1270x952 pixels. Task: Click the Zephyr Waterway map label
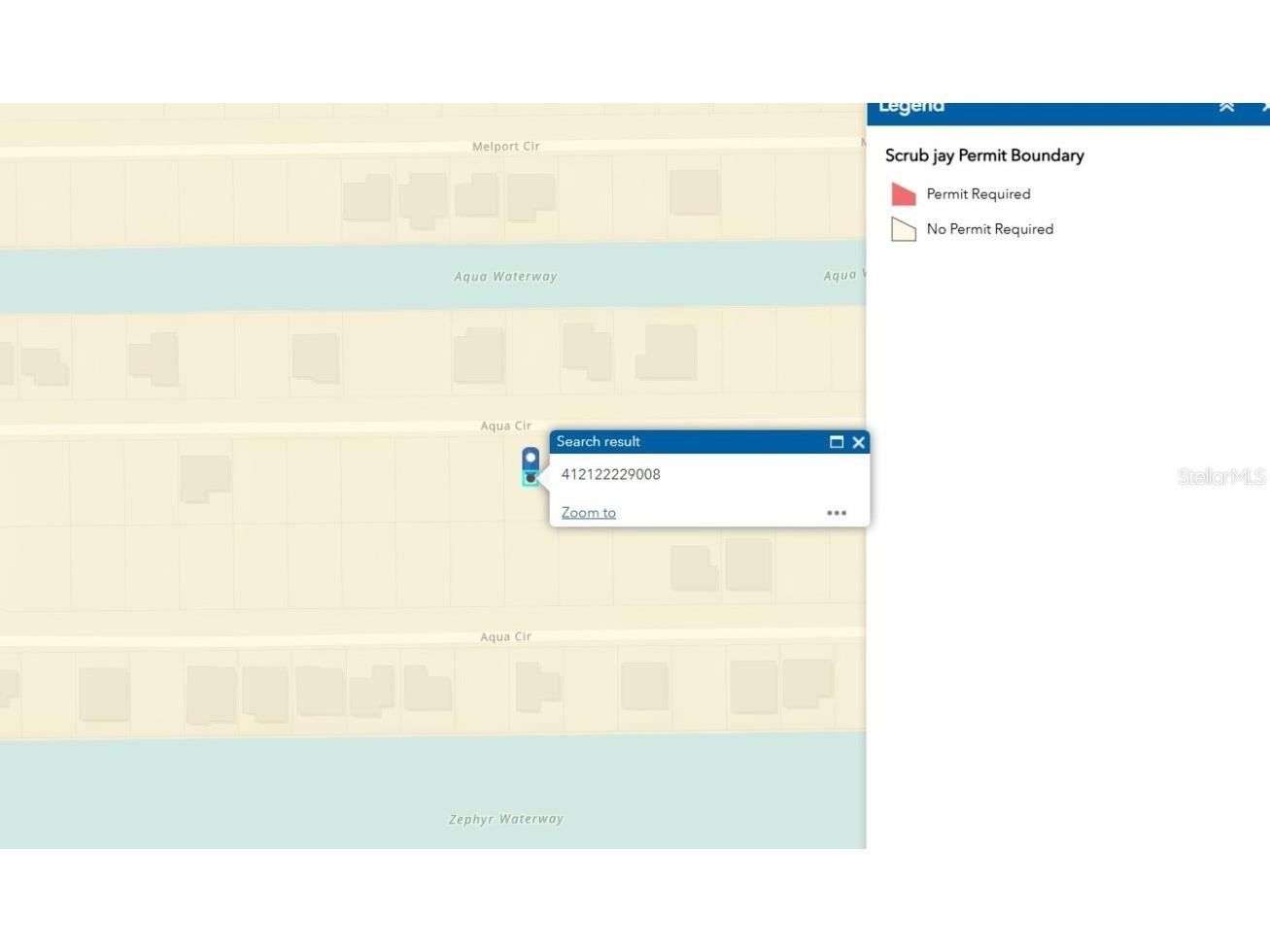(x=505, y=819)
